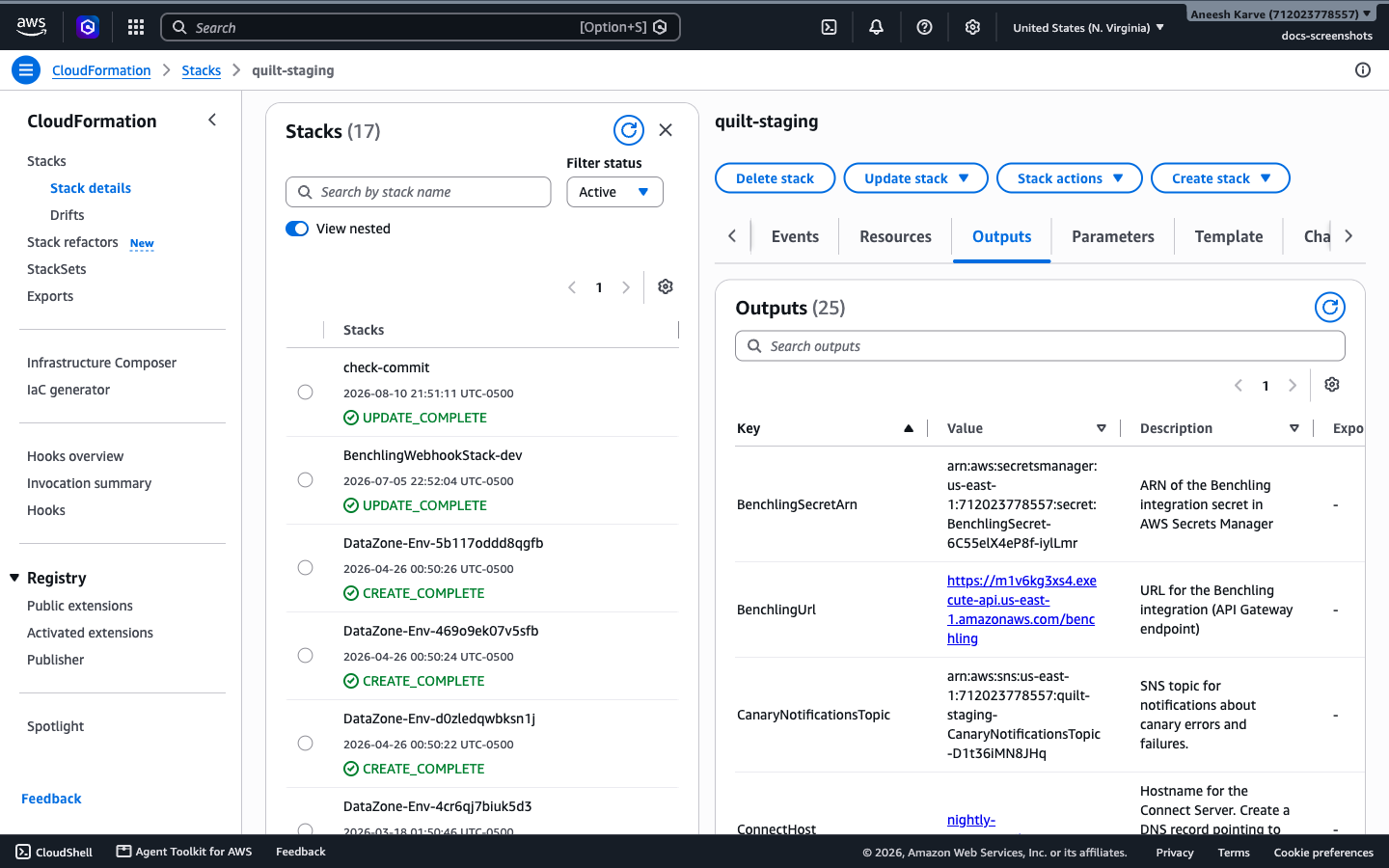Viewport: 1389px width, 868px height.
Task: Open the help question mark icon
Action: (x=924, y=27)
